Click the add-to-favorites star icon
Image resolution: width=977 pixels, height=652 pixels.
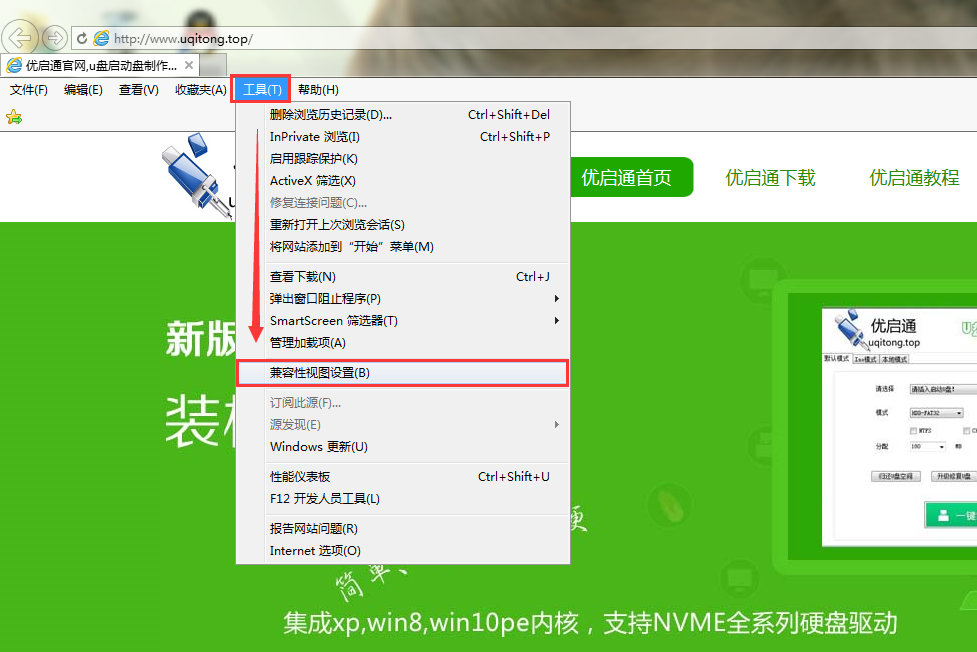[x=14, y=117]
